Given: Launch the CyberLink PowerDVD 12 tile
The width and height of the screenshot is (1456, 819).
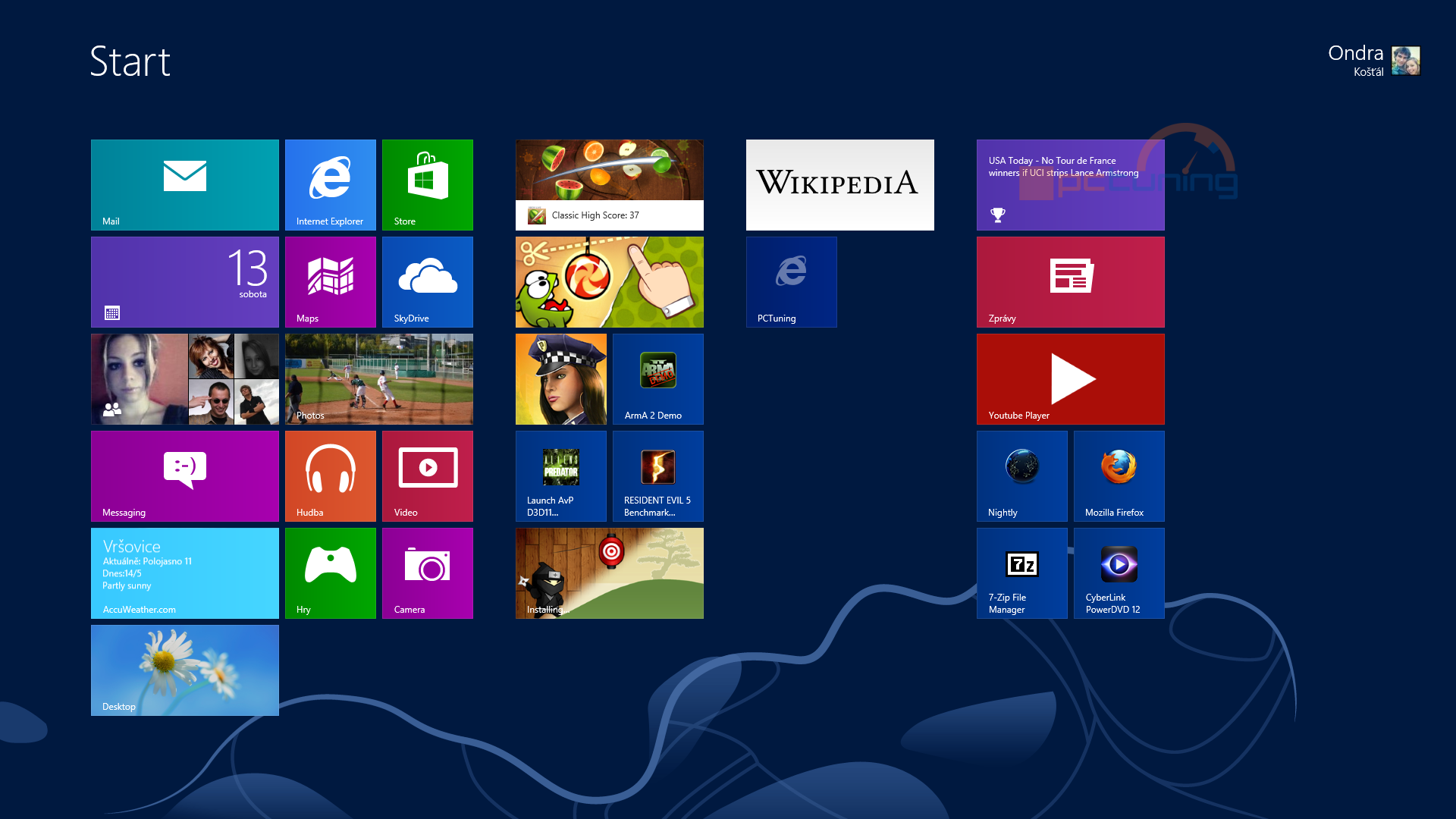Looking at the screenshot, I should click(1119, 573).
